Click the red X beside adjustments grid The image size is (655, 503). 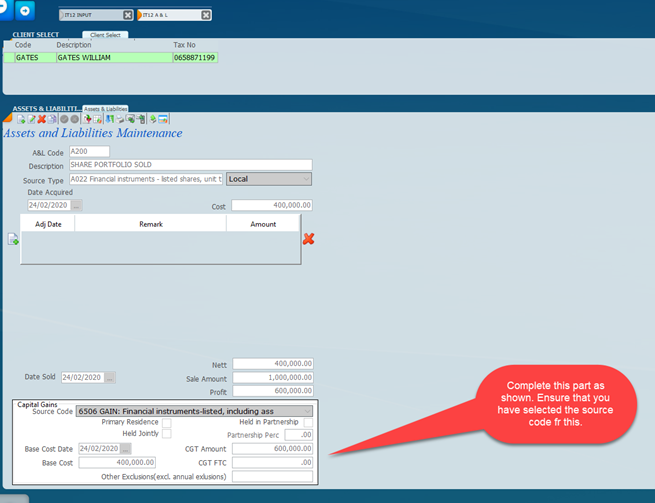pyautogui.click(x=309, y=239)
